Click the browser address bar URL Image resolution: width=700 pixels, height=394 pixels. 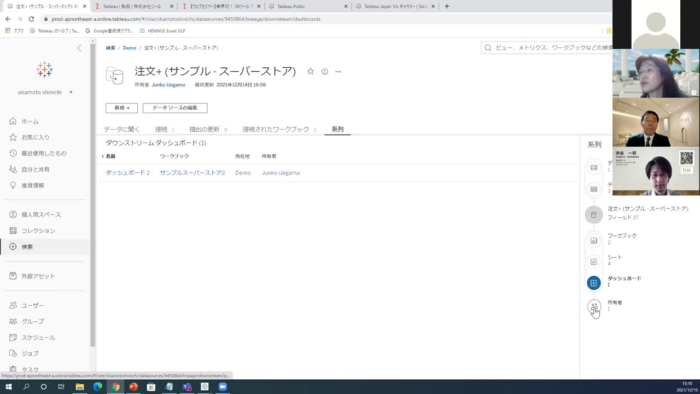(x=186, y=19)
